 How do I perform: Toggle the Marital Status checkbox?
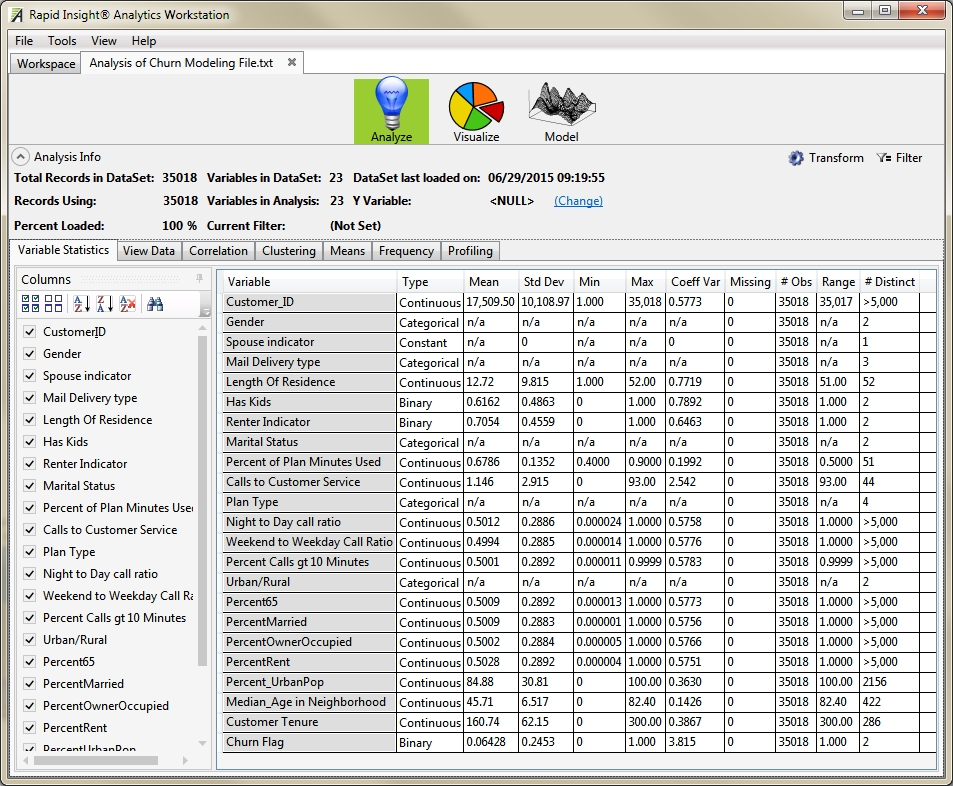click(x=29, y=485)
